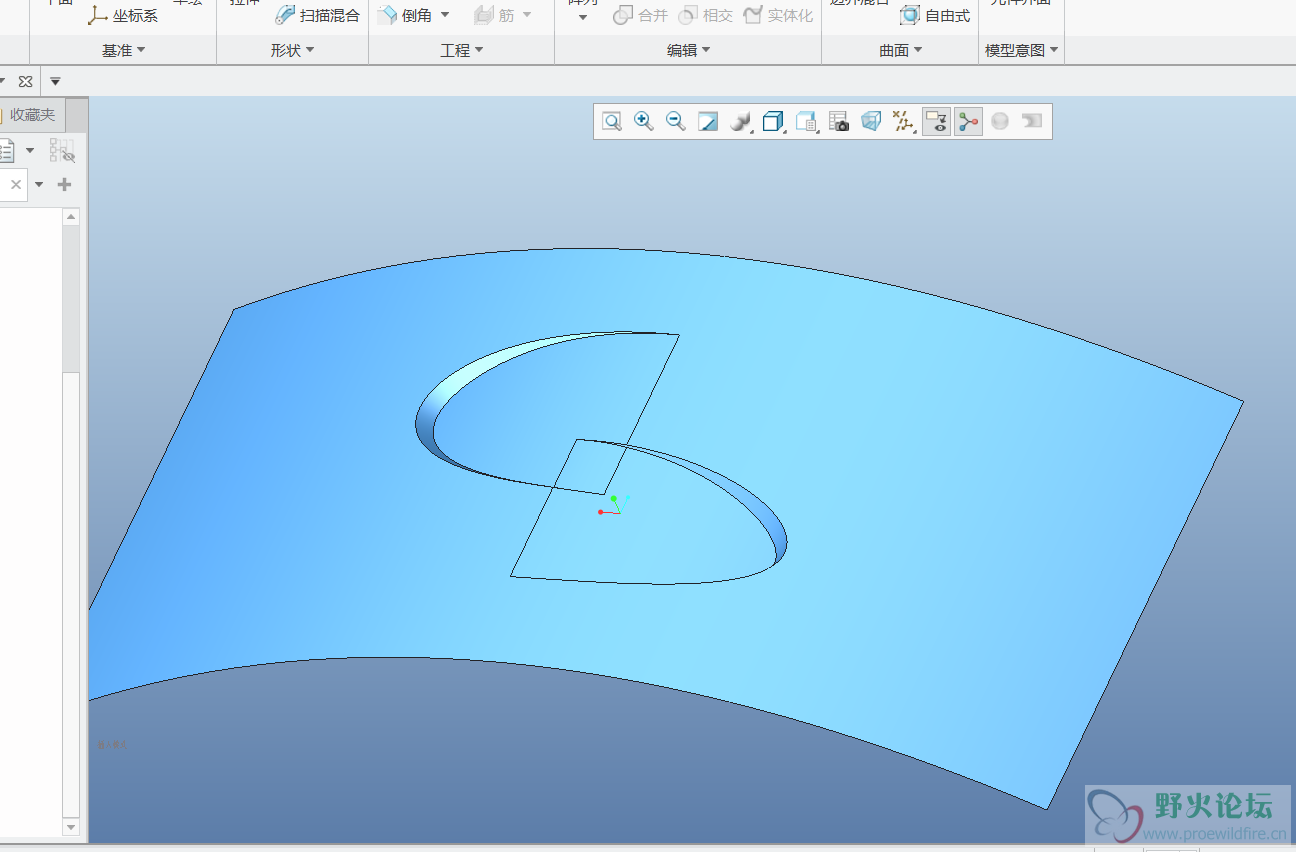Open the 倒角 dropdown arrow
This screenshot has width=1296, height=852.
point(445,15)
